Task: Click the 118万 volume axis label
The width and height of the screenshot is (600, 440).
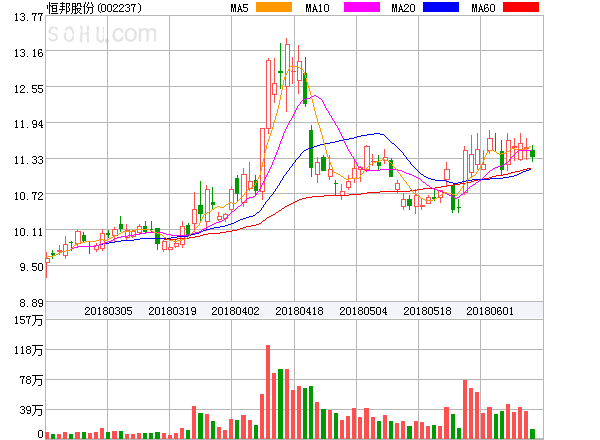Action: (x=29, y=350)
